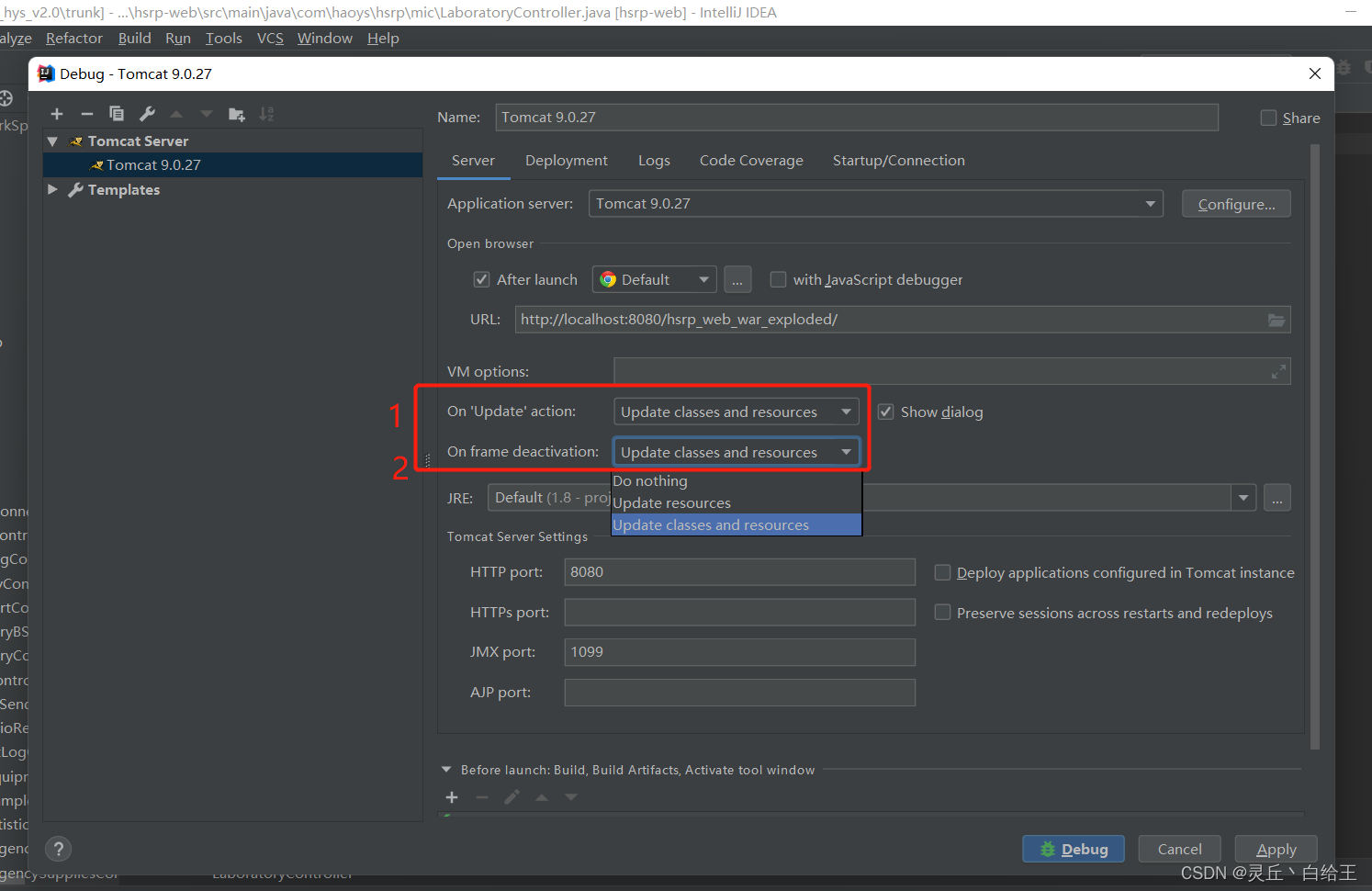
Task: Toggle the Share checkbox
Action: (x=1268, y=118)
